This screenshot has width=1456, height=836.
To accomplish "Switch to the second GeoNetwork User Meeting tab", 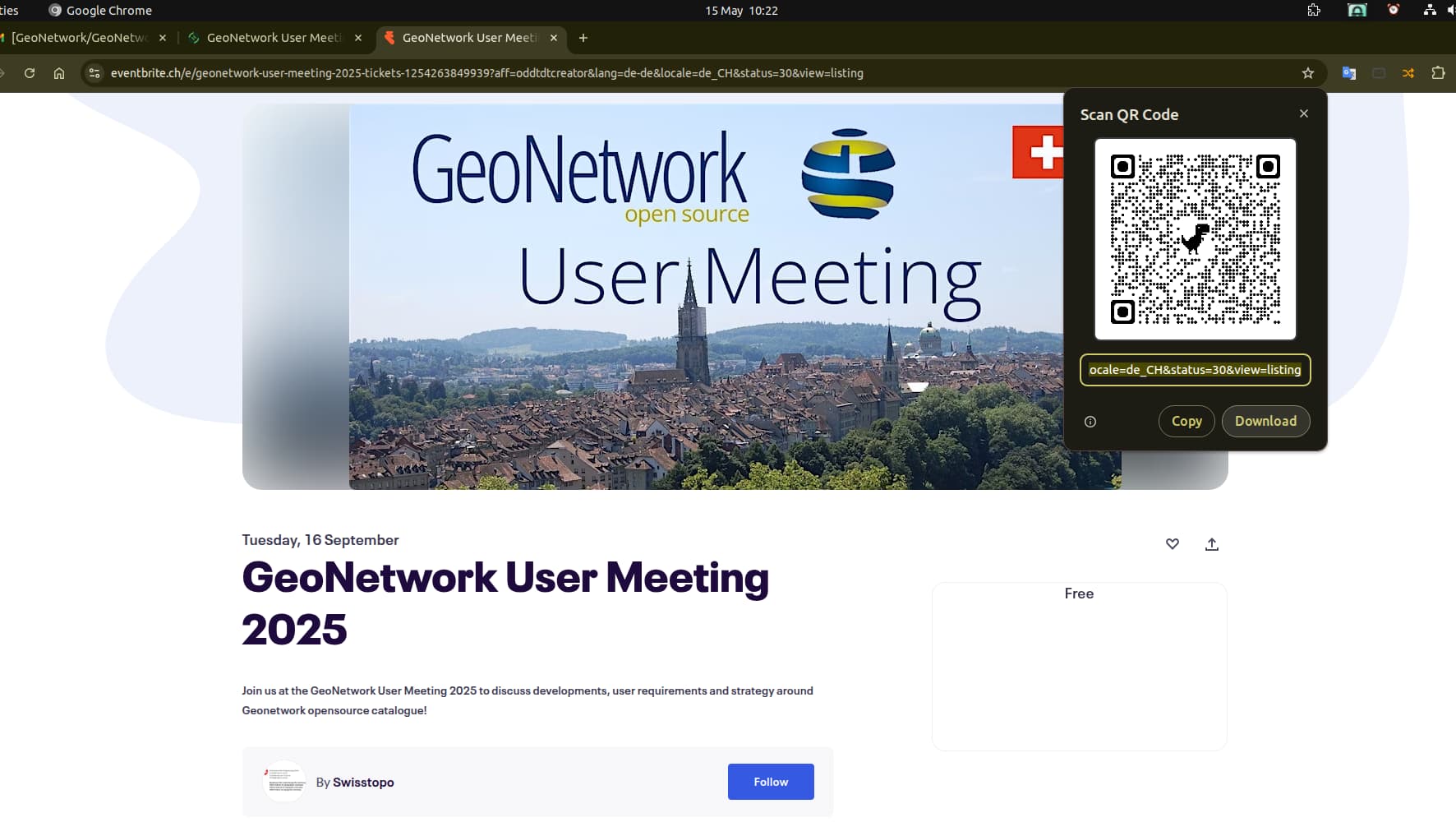I will point(274,38).
